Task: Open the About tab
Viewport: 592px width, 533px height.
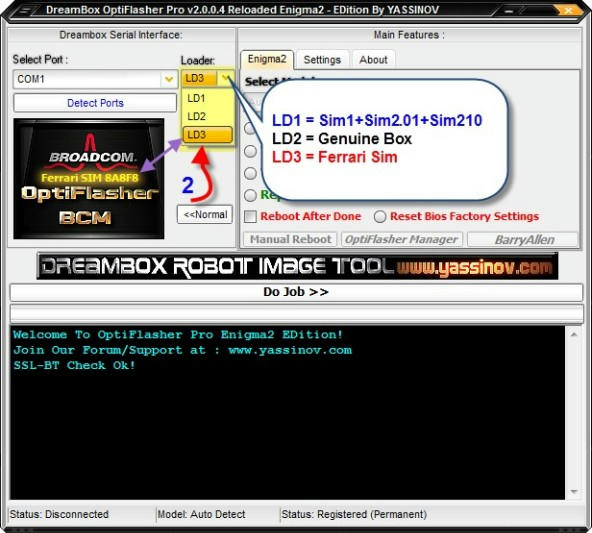Action: (x=373, y=60)
